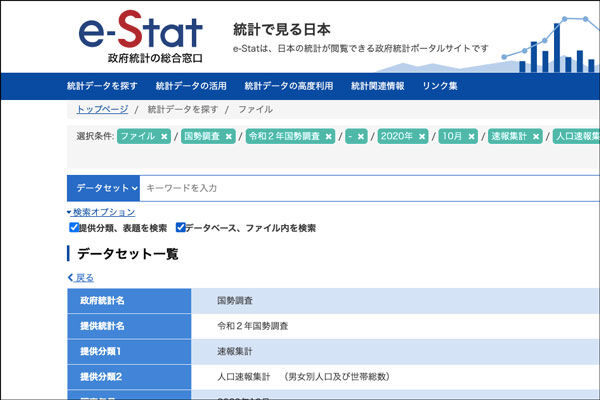The width and height of the screenshot is (600, 400).
Task: Open the 統計データの活用 menu
Action: (x=191, y=86)
